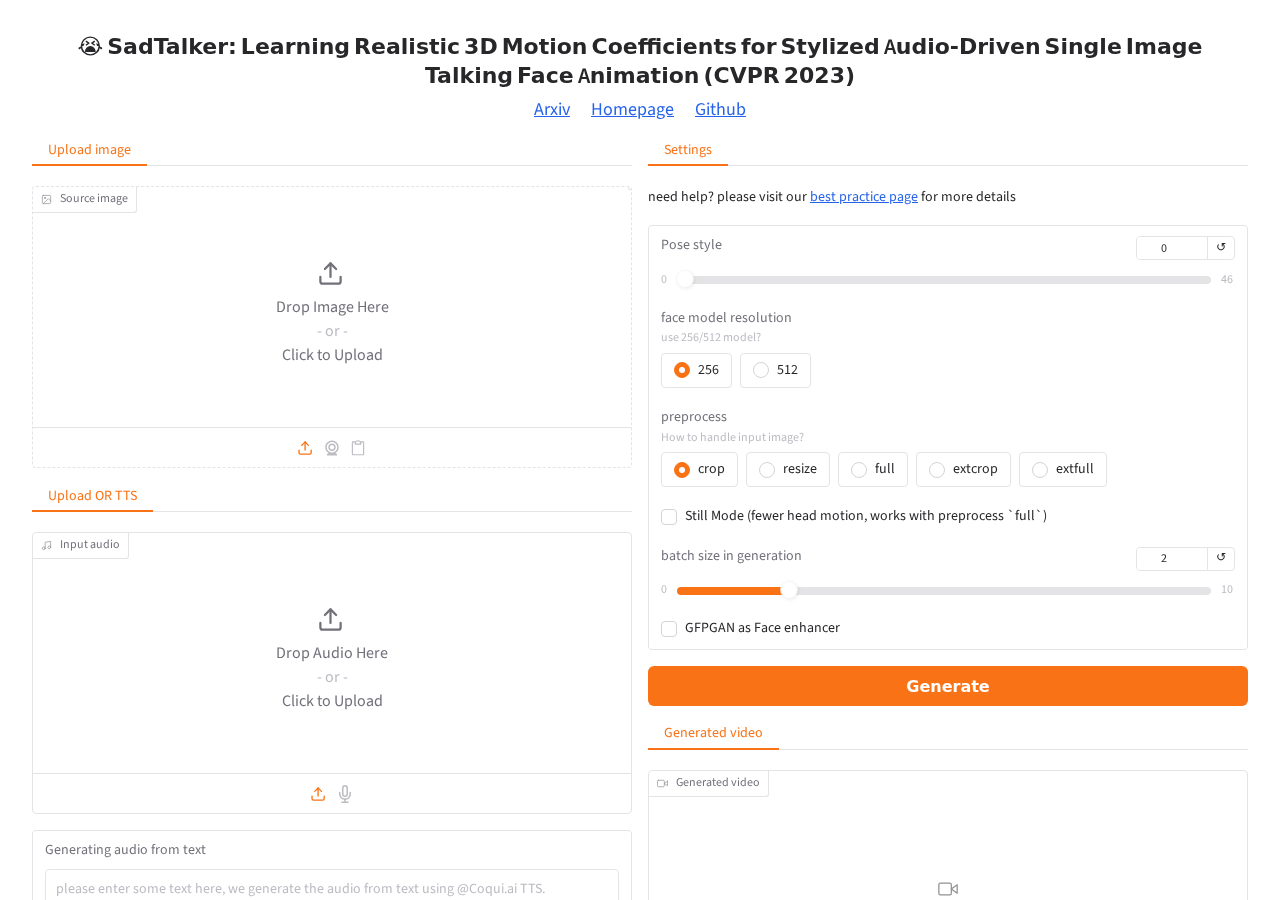Enable GFPGAN as Face enhancer
This screenshot has width=1280, height=900.
pyautogui.click(x=669, y=629)
